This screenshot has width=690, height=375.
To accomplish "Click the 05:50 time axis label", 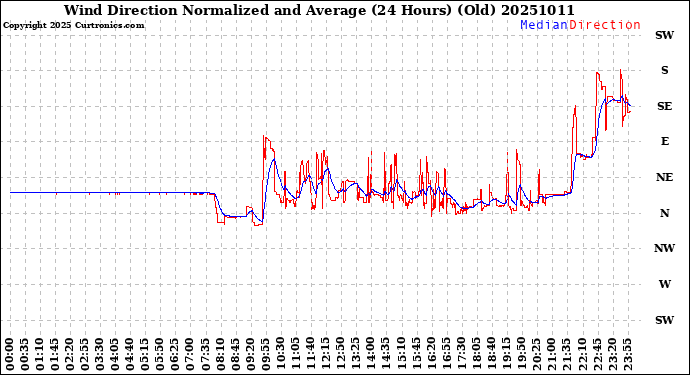I will 160,354.
